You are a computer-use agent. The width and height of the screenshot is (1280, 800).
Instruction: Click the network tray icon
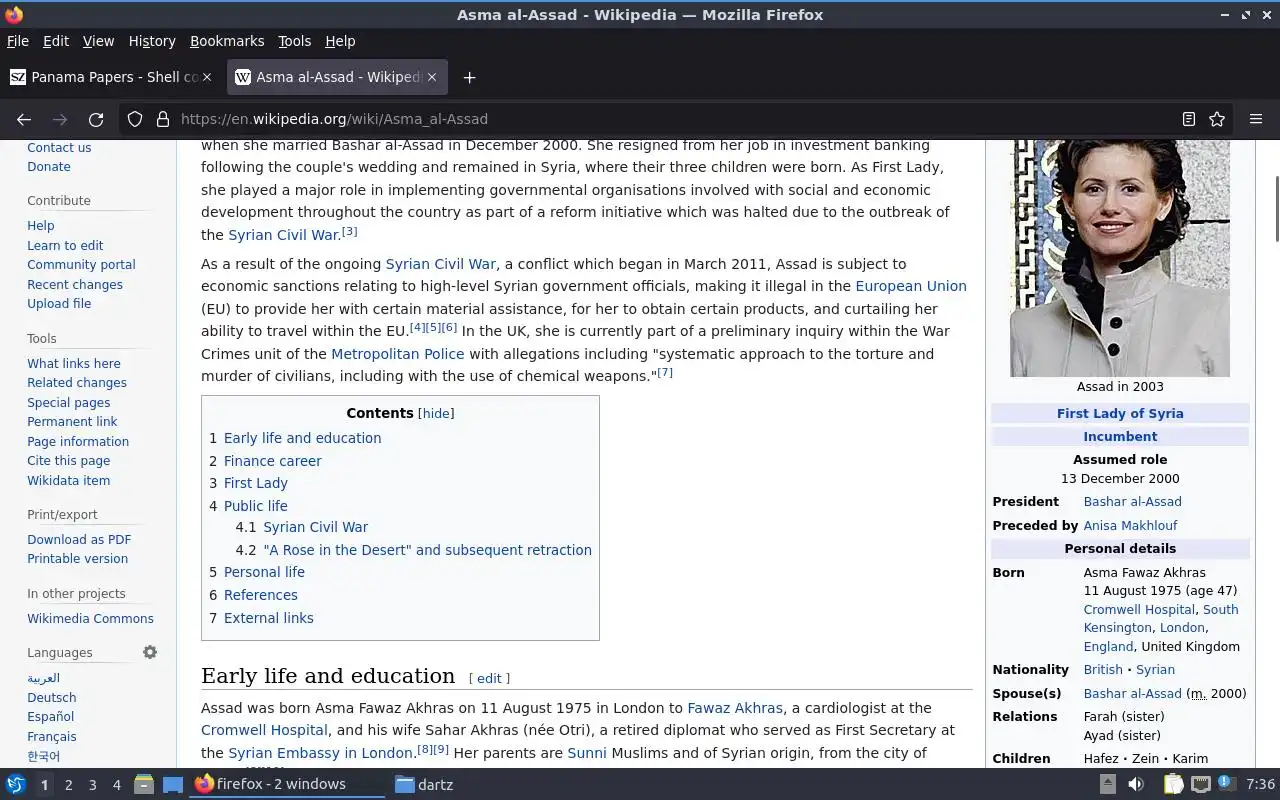click(x=1201, y=785)
